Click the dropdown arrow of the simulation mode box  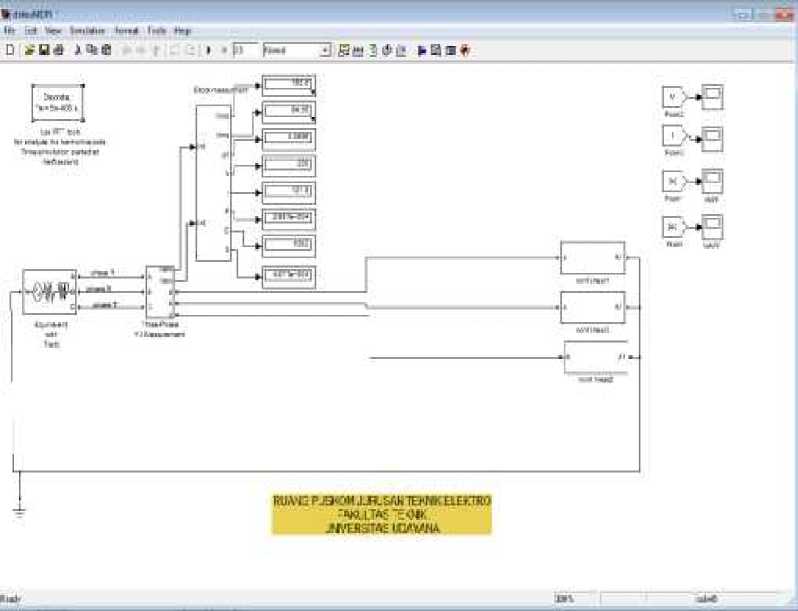click(x=325, y=50)
